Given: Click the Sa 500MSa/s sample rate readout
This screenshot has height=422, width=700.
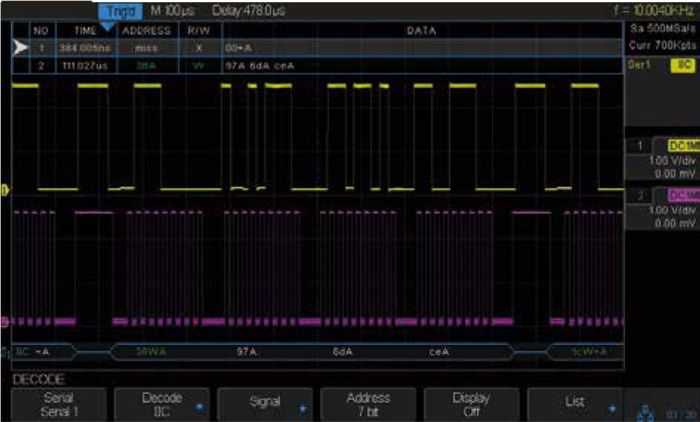Looking at the screenshot, I should point(662,29).
